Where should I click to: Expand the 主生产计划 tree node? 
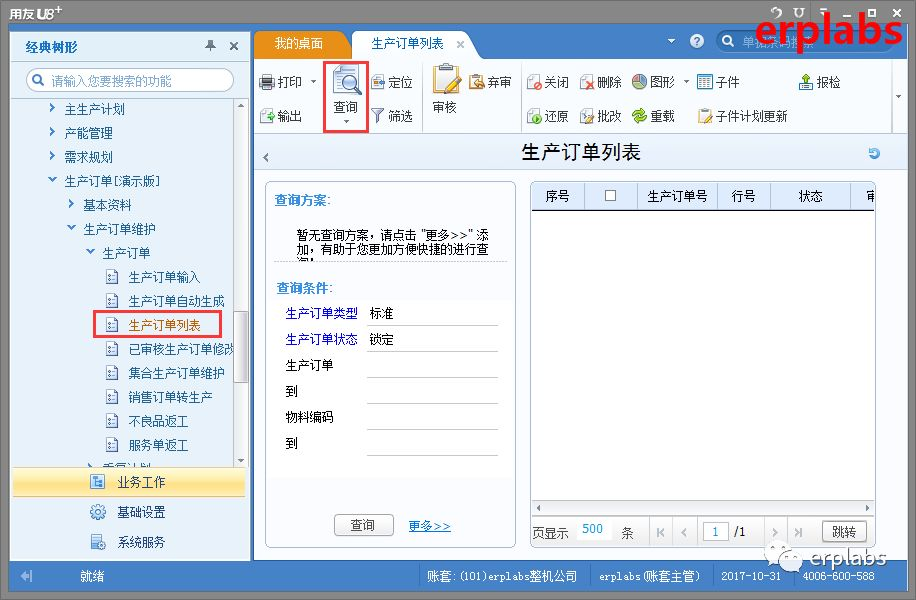[52, 108]
